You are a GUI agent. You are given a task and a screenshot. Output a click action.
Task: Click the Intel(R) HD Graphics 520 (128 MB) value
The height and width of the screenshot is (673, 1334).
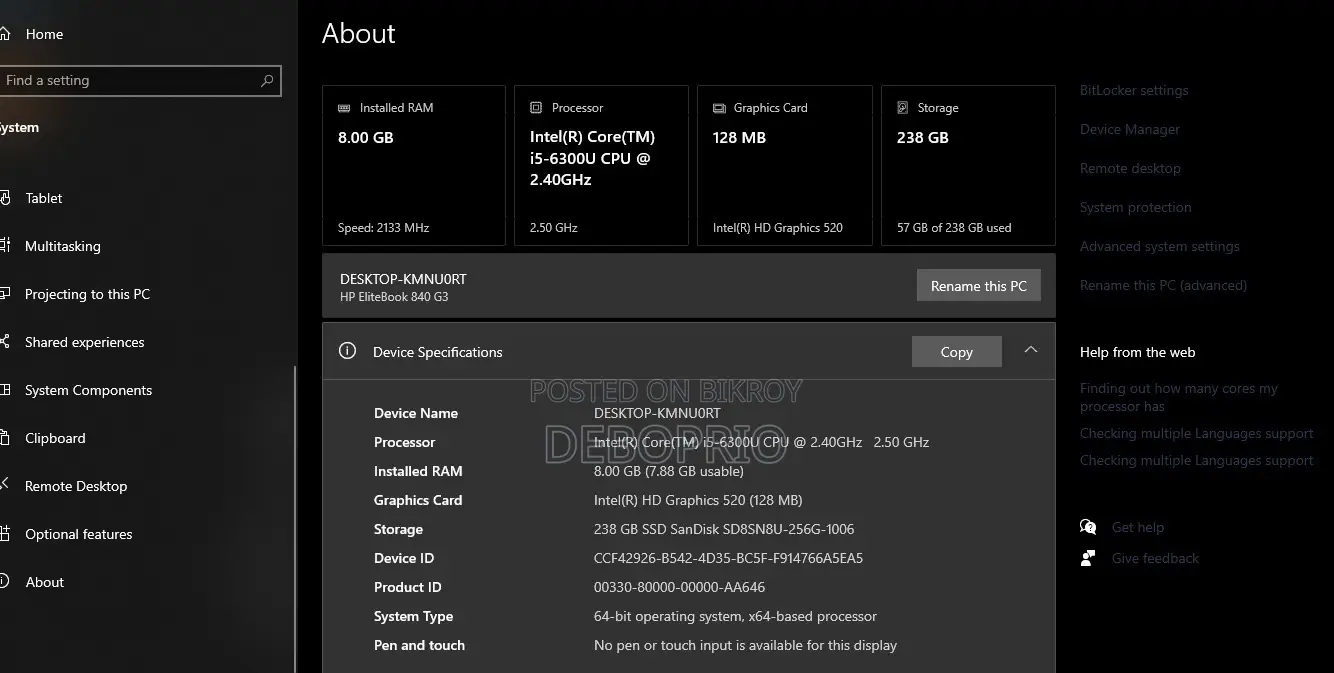[x=698, y=500]
